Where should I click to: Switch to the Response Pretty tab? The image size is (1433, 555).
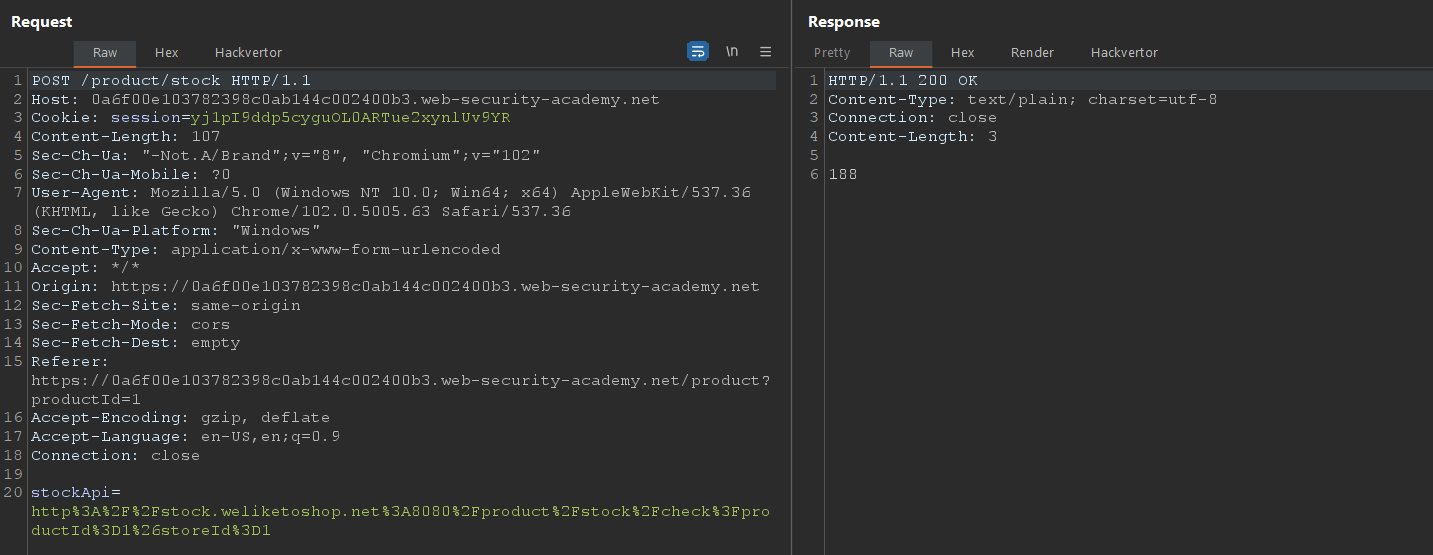click(x=832, y=53)
